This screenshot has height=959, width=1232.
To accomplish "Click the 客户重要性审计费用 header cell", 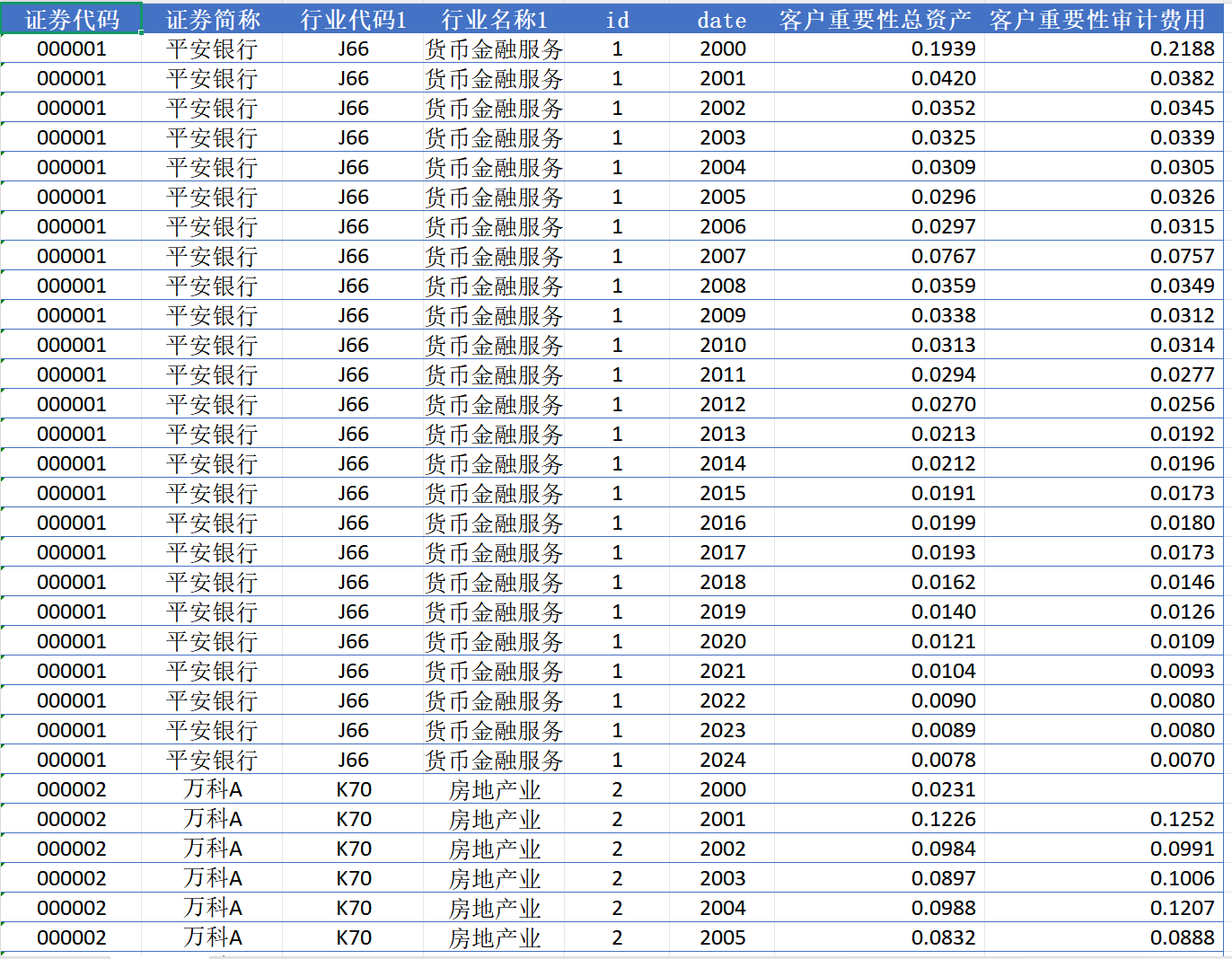I will click(x=1104, y=19).
